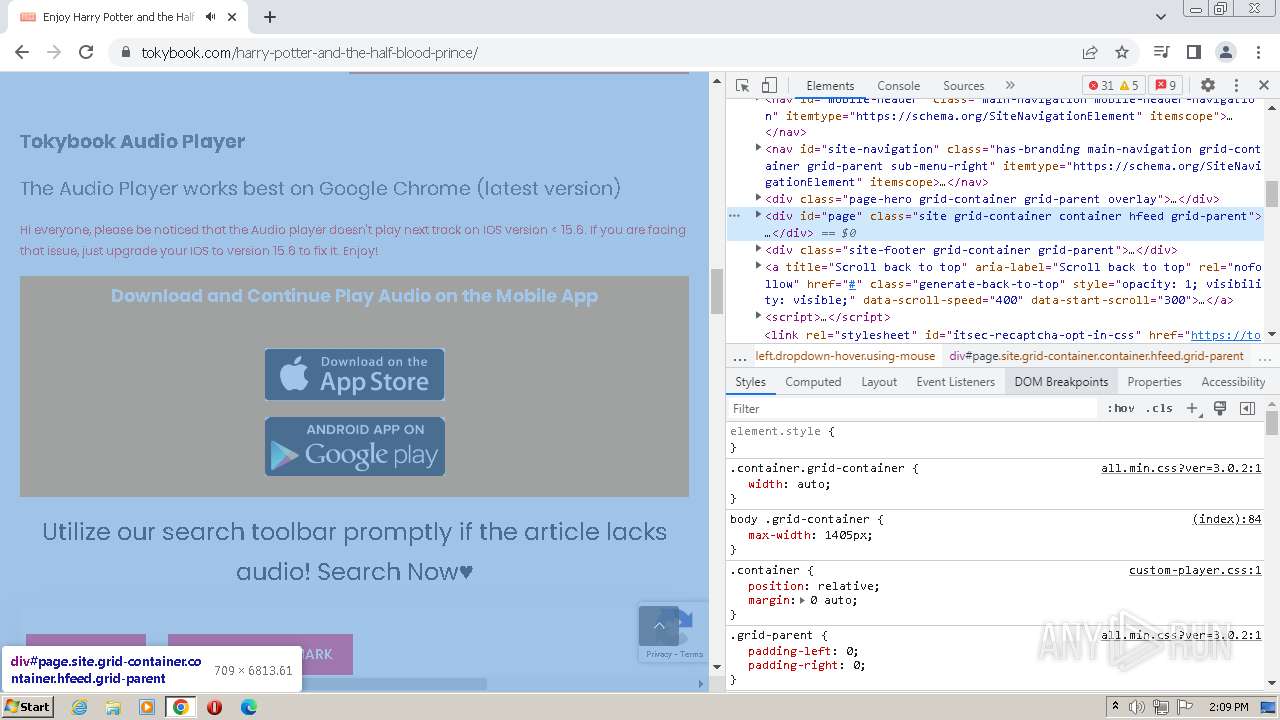Click the tokybook.com address bar
This screenshot has height=720, width=1280.
coord(590,52)
